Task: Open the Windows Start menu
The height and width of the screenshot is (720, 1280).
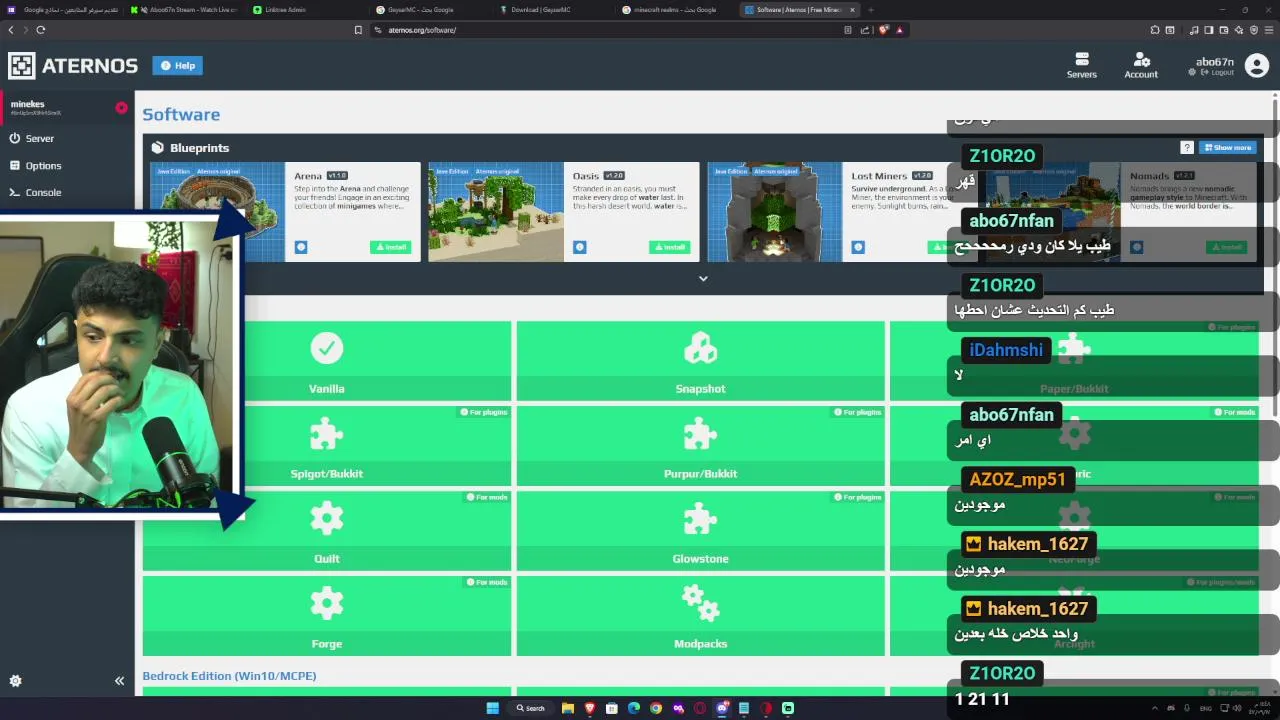Action: point(492,708)
